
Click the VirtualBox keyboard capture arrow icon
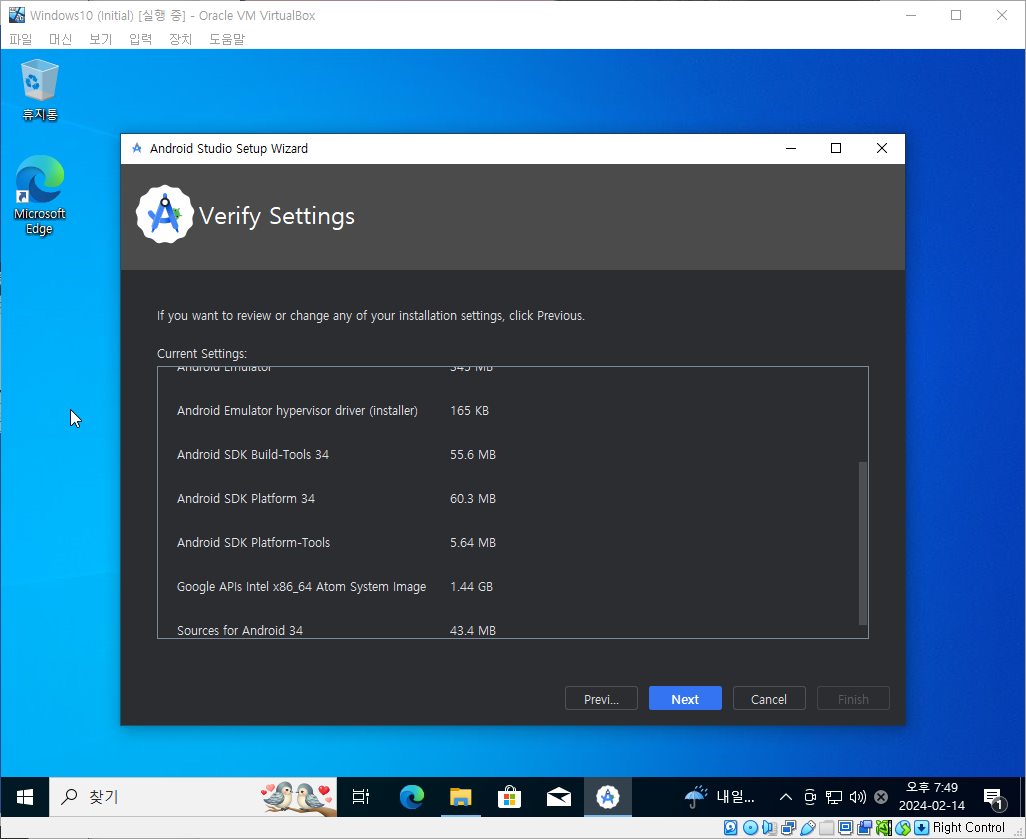tap(921, 827)
